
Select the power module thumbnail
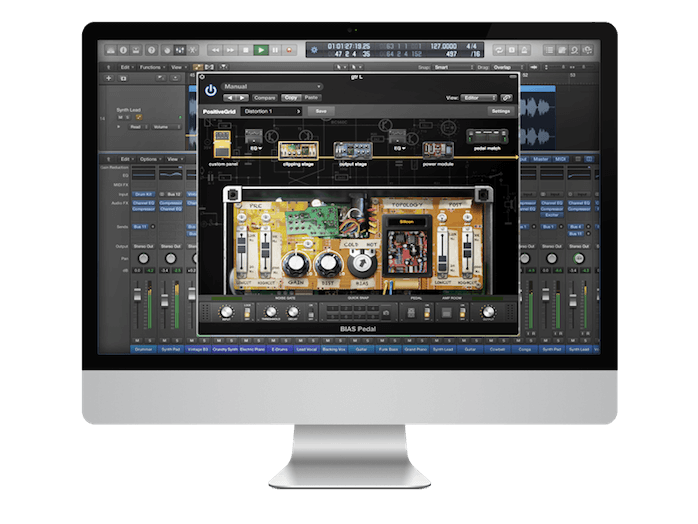438,150
